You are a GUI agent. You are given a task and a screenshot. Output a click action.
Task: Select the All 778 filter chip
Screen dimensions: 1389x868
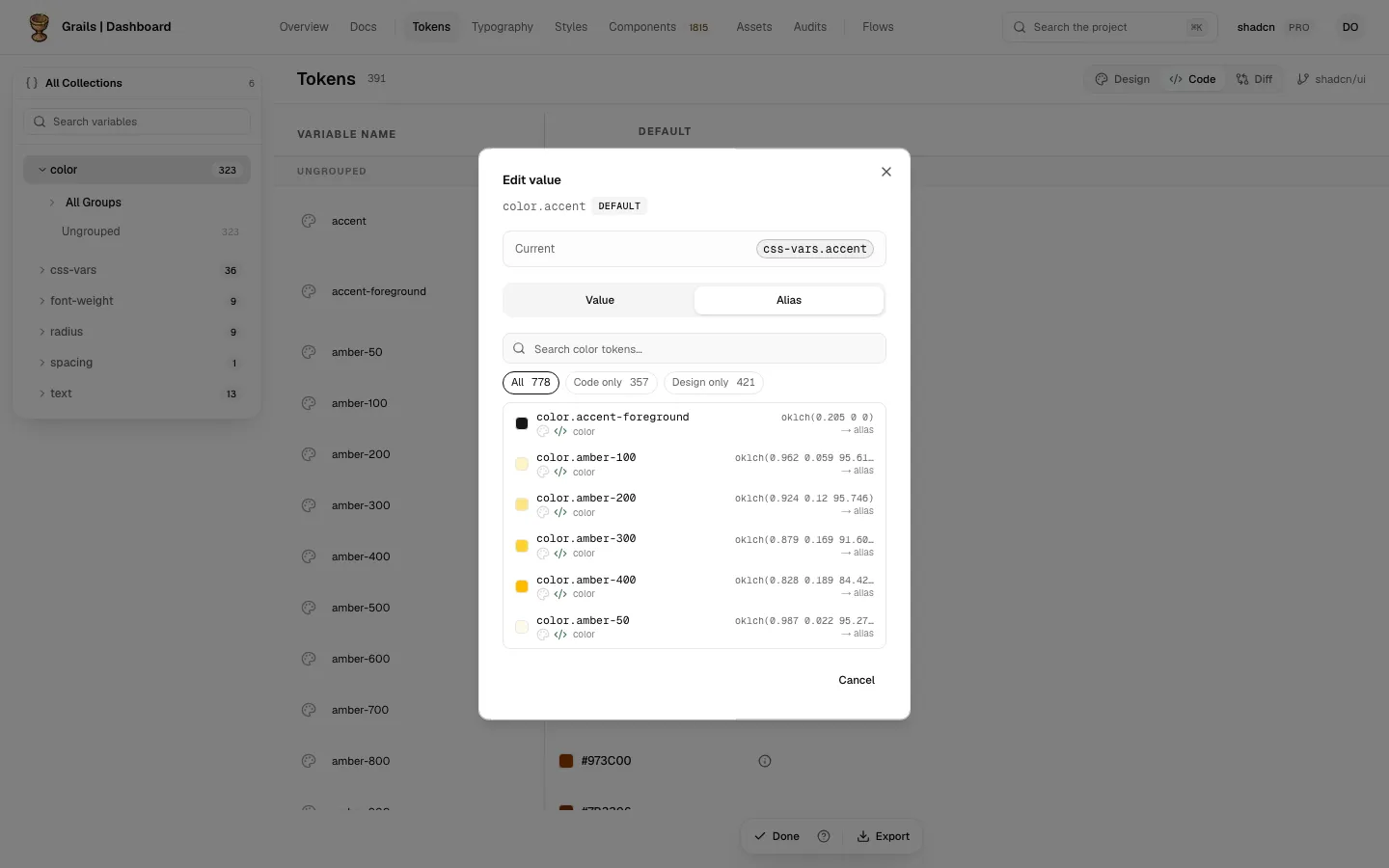tap(531, 383)
